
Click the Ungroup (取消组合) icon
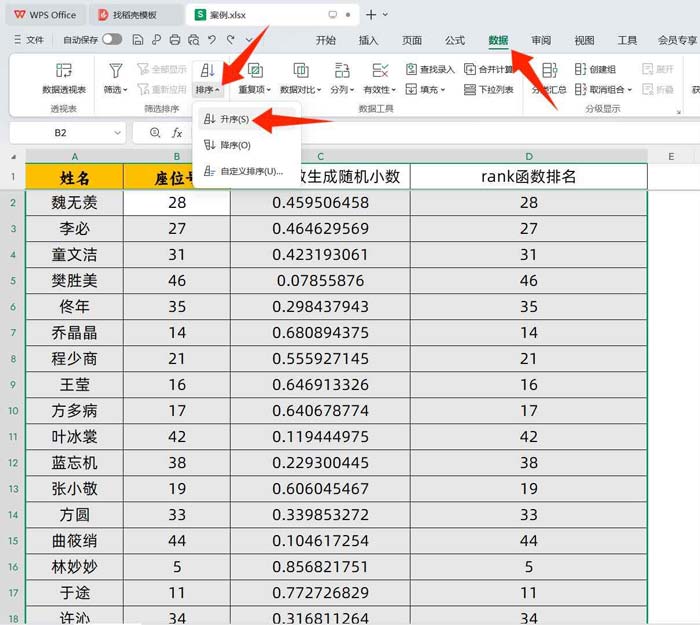580,89
